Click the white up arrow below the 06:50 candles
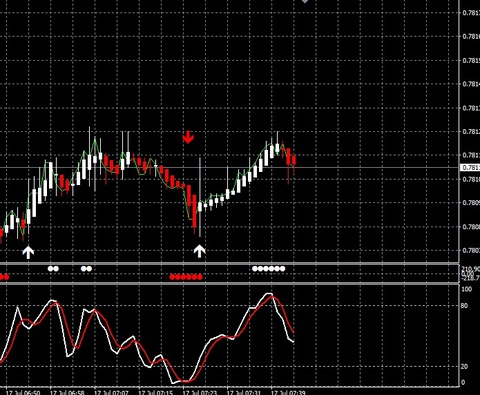480x395 pixels. click(x=28, y=252)
